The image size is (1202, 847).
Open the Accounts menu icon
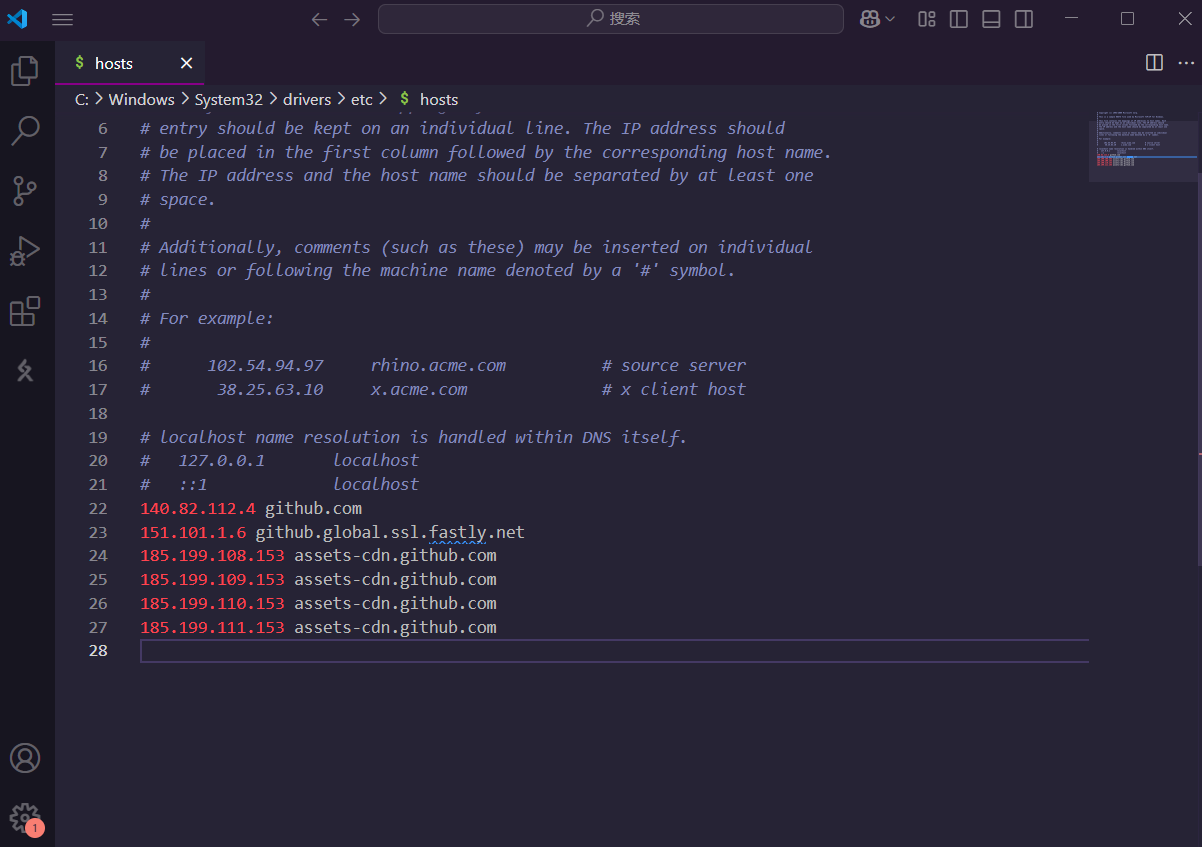pos(25,758)
